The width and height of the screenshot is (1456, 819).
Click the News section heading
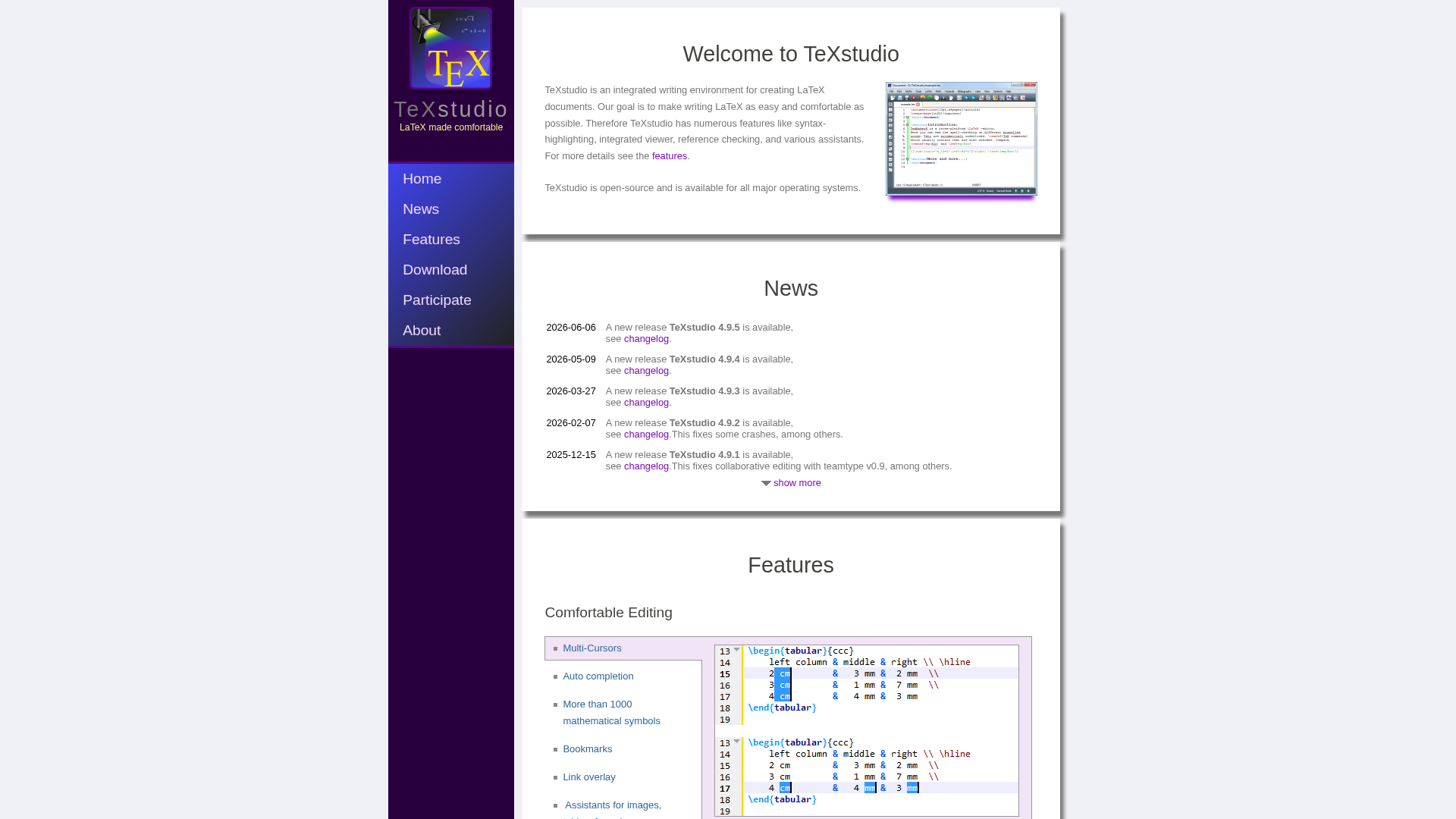791,288
